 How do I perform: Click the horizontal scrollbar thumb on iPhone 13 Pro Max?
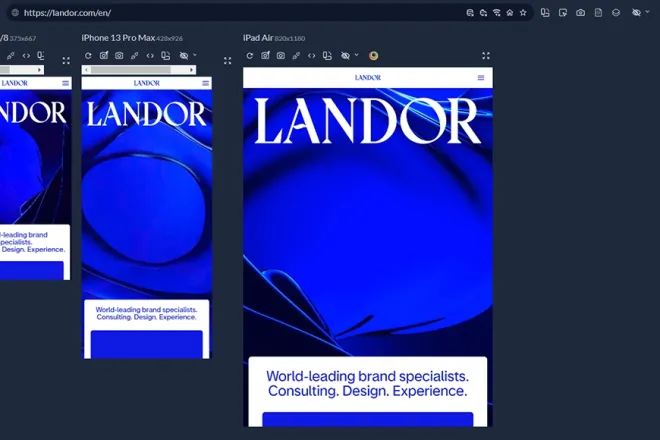click(131, 70)
